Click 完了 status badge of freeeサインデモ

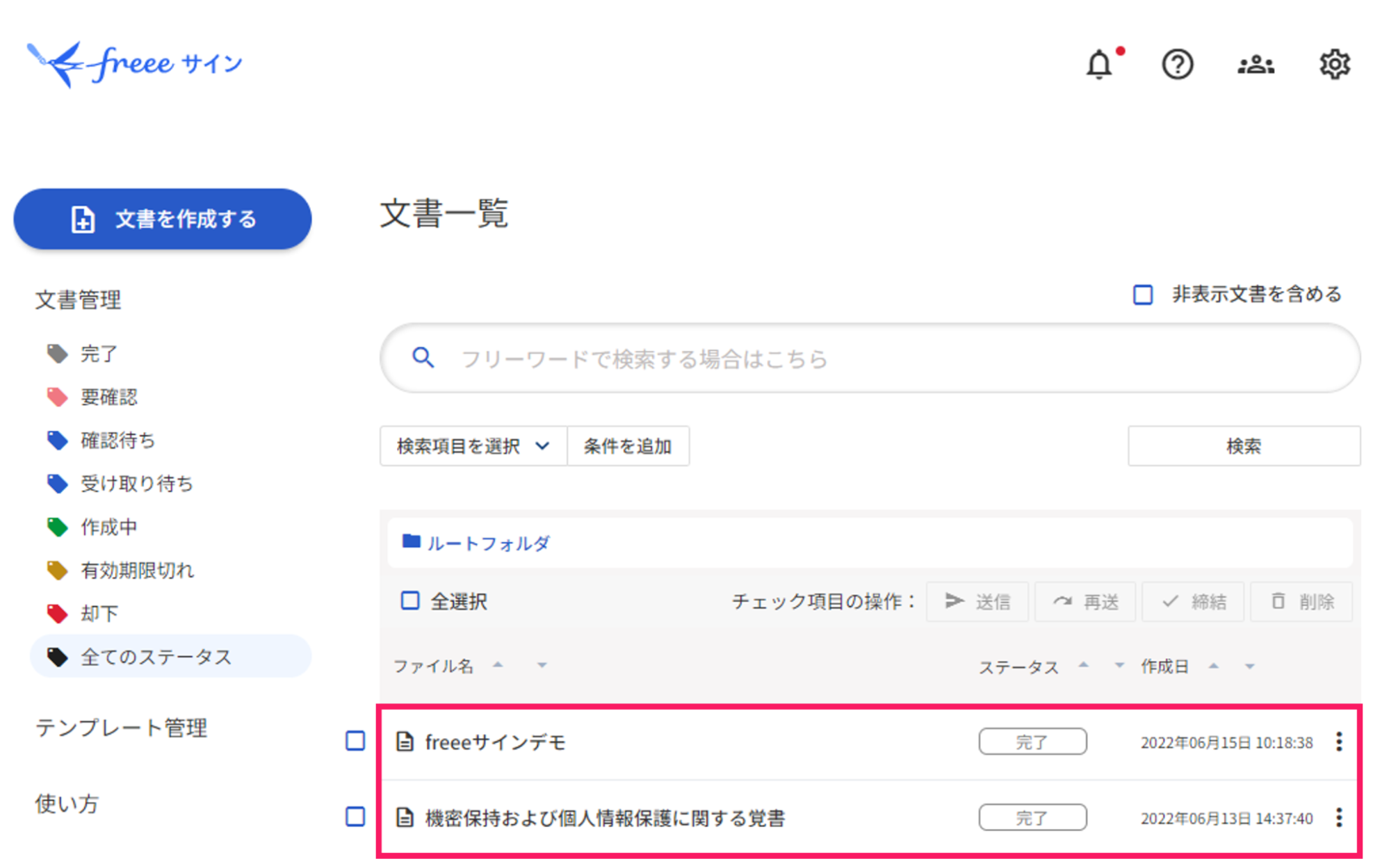[1032, 742]
